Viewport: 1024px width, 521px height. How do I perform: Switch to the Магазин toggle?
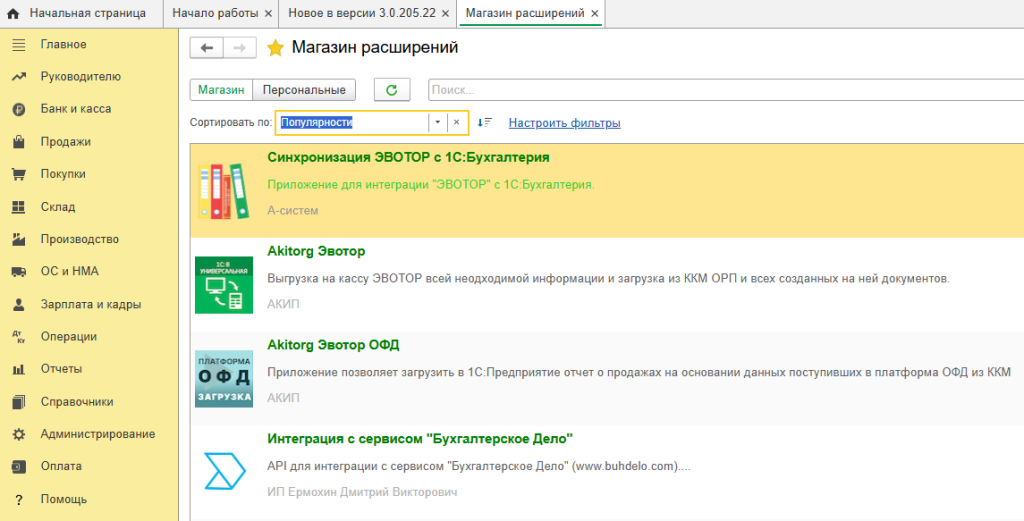click(x=221, y=90)
